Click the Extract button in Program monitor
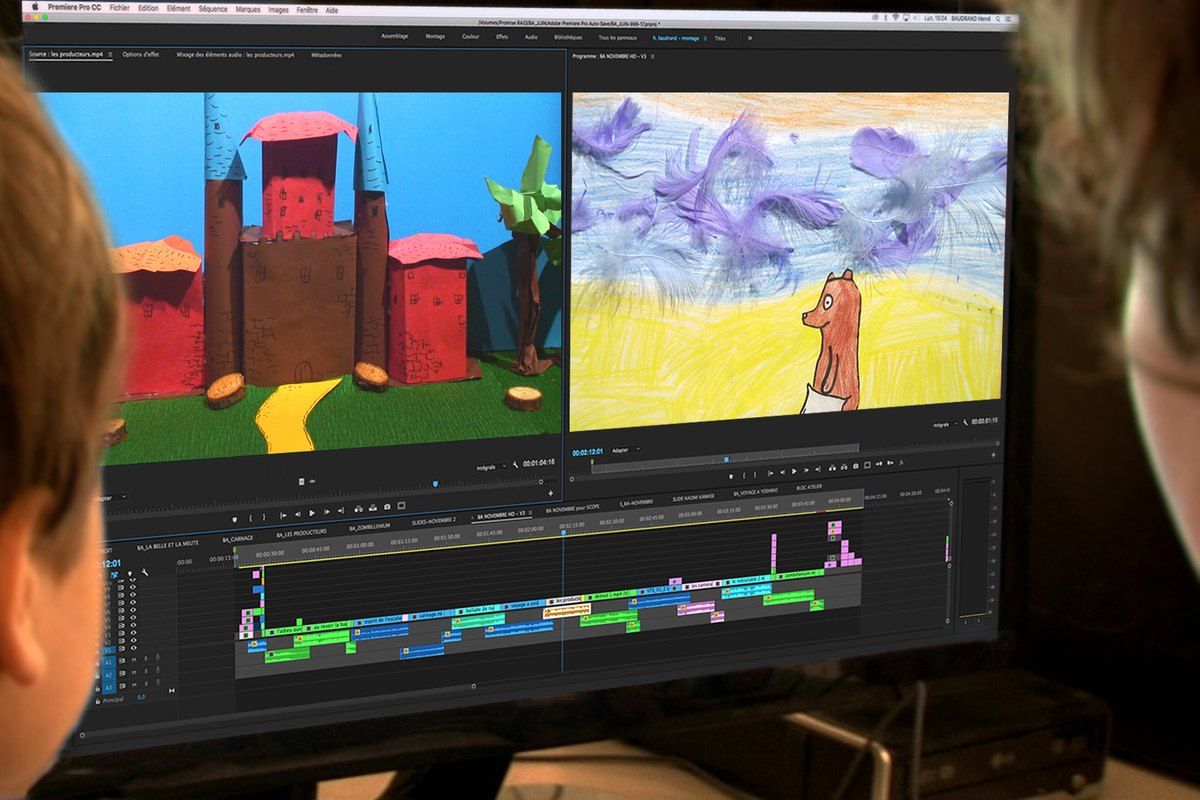 tap(844, 467)
